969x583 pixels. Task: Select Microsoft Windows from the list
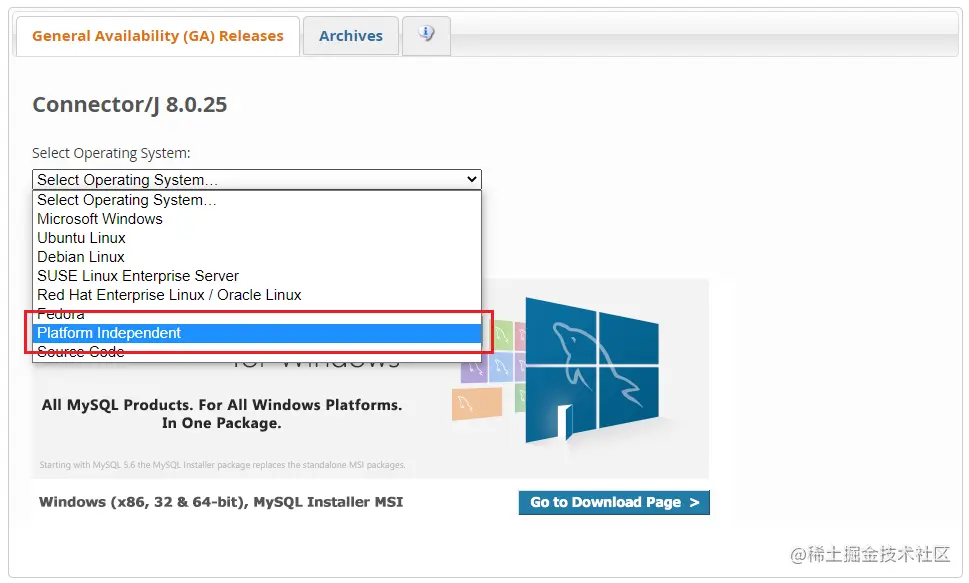pyautogui.click(x=256, y=219)
